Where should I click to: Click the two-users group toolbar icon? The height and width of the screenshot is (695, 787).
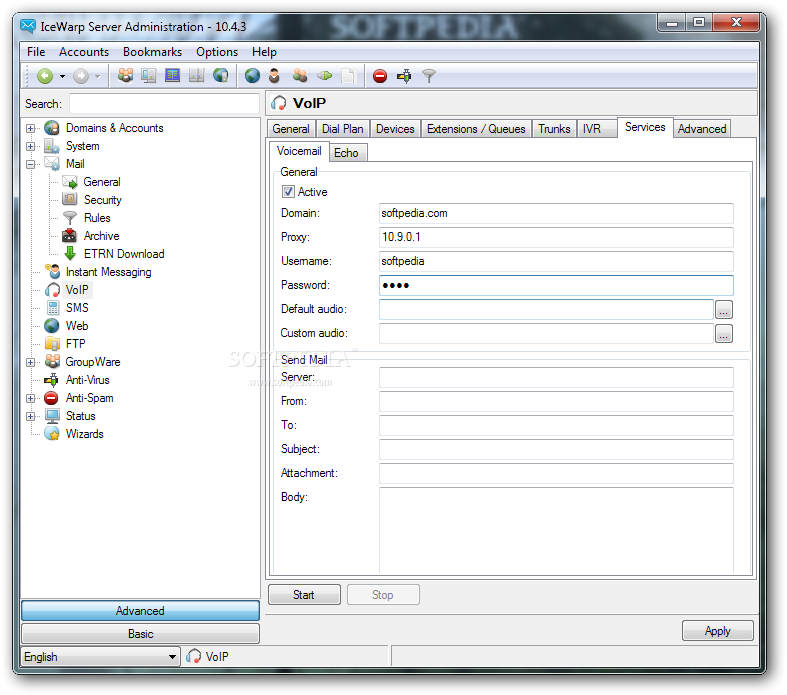300,76
